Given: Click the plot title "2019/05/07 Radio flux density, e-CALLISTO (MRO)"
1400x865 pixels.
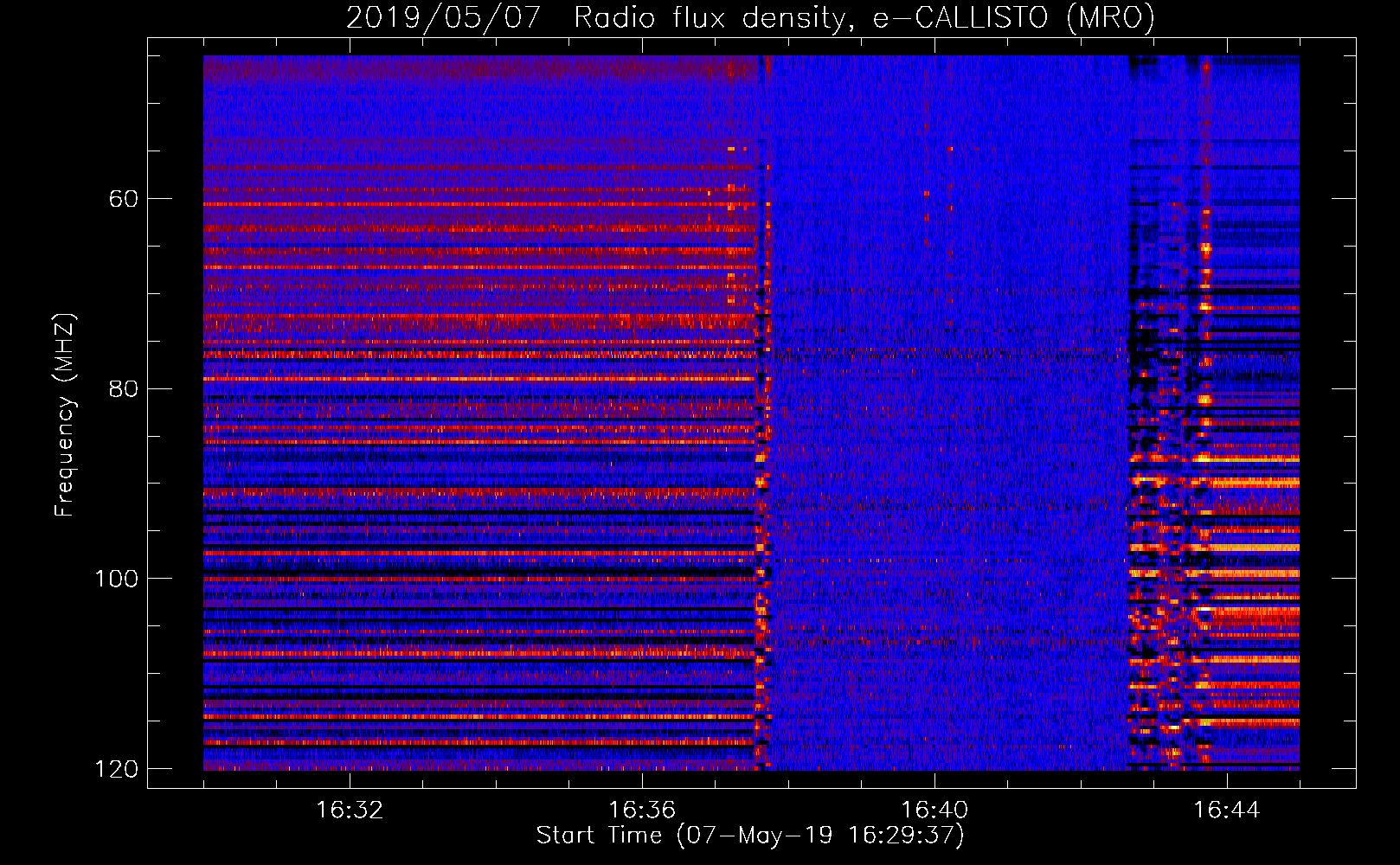Looking at the screenshot, I should pyautogui.click(x=750, y=18).
